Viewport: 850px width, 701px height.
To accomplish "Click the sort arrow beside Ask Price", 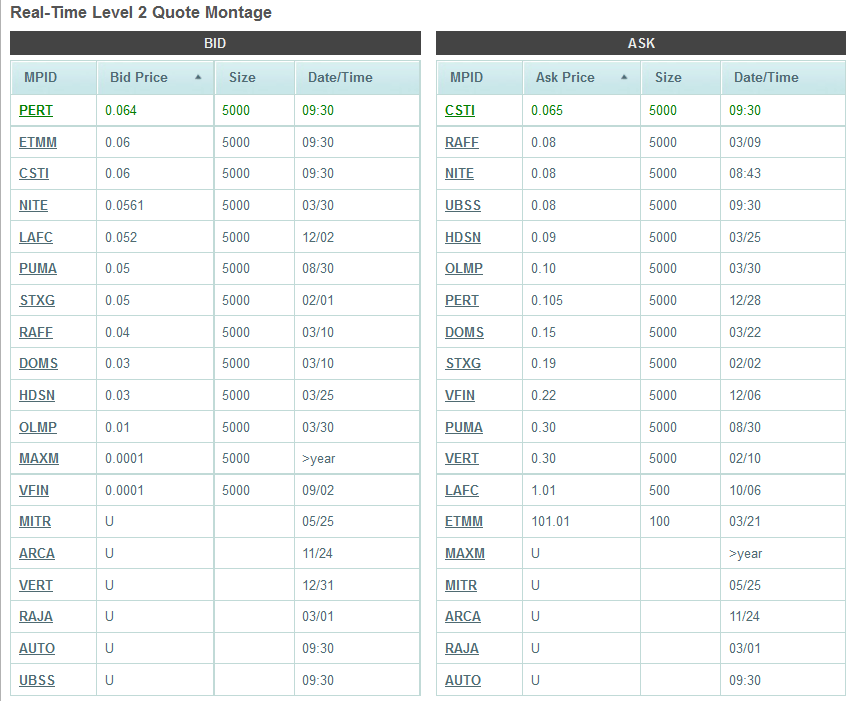I will click(624, 77).
